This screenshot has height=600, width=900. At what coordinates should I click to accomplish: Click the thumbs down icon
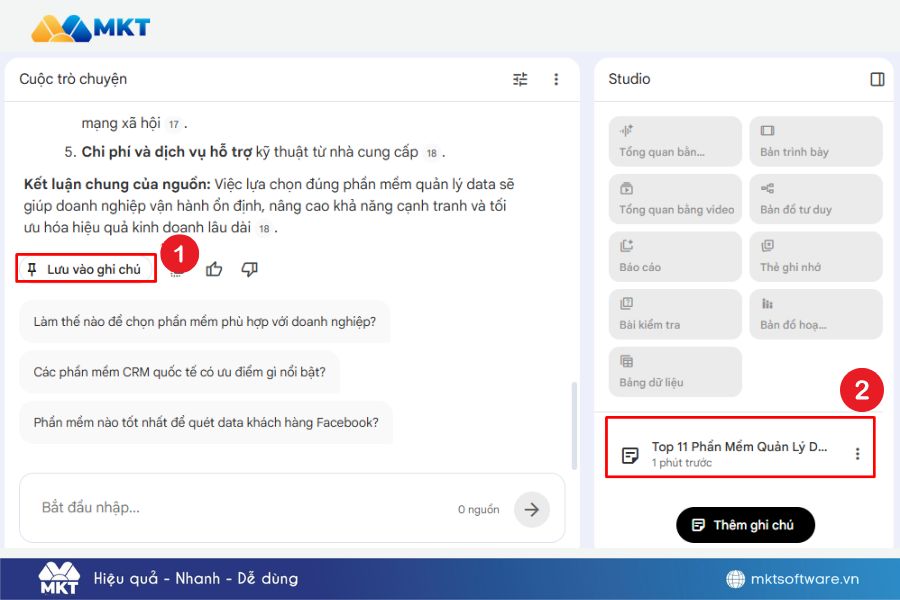250,269
